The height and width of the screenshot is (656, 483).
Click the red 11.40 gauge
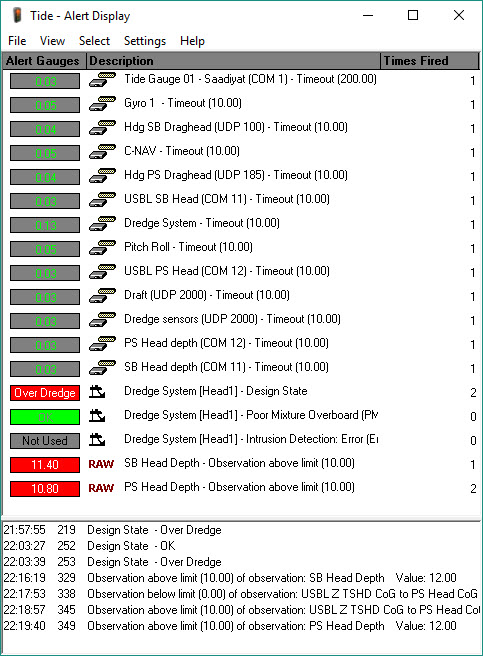pos(45,465)
